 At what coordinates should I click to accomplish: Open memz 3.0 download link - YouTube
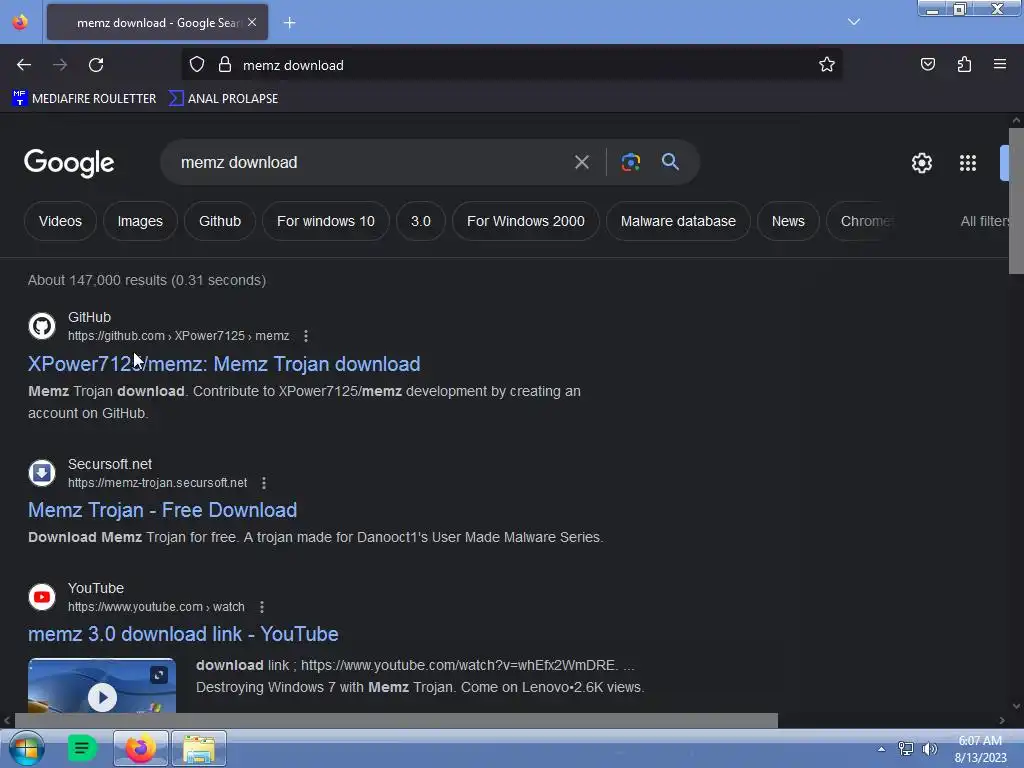[183, 634]
